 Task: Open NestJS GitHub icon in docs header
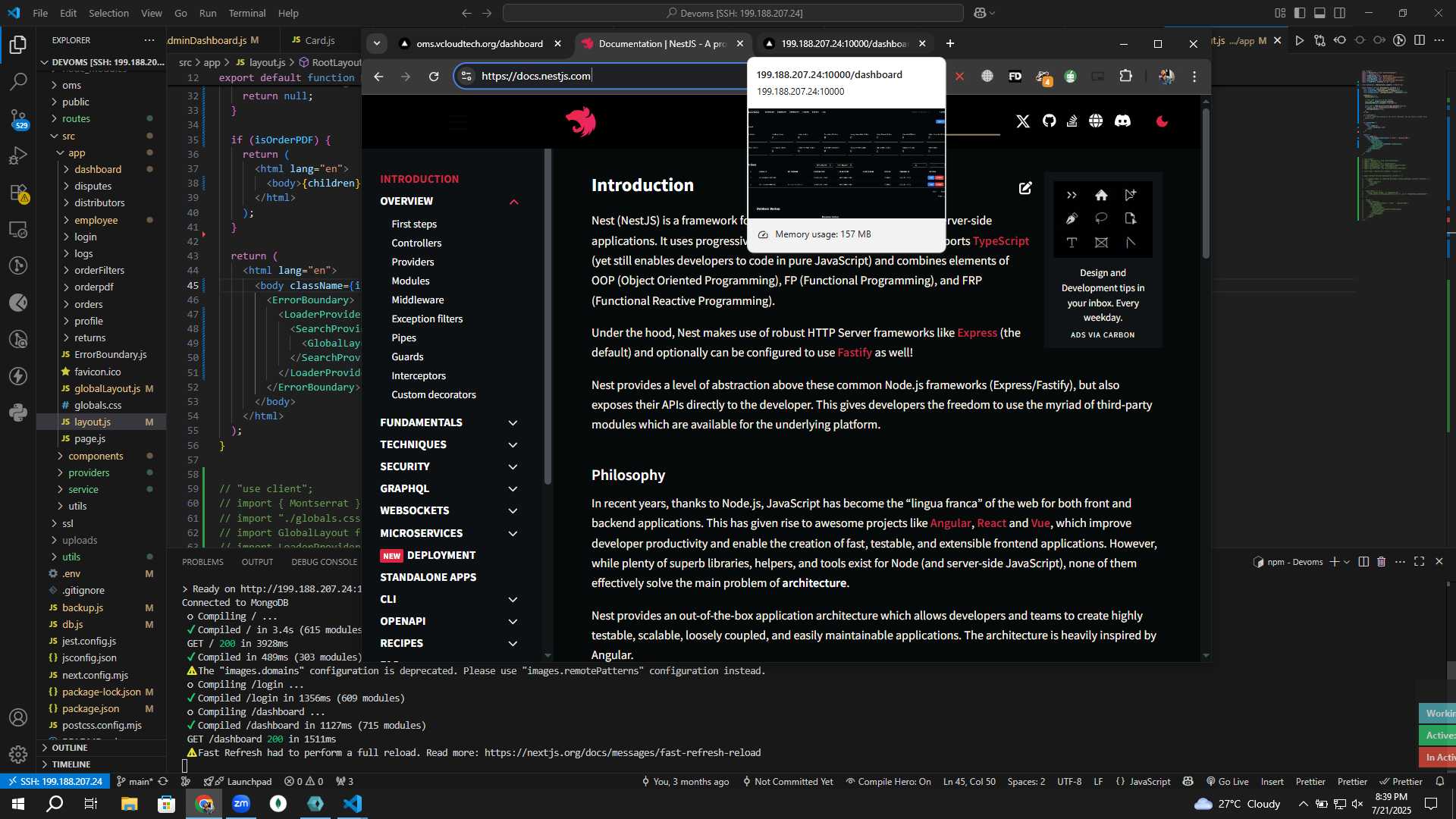pos(1049,121)
